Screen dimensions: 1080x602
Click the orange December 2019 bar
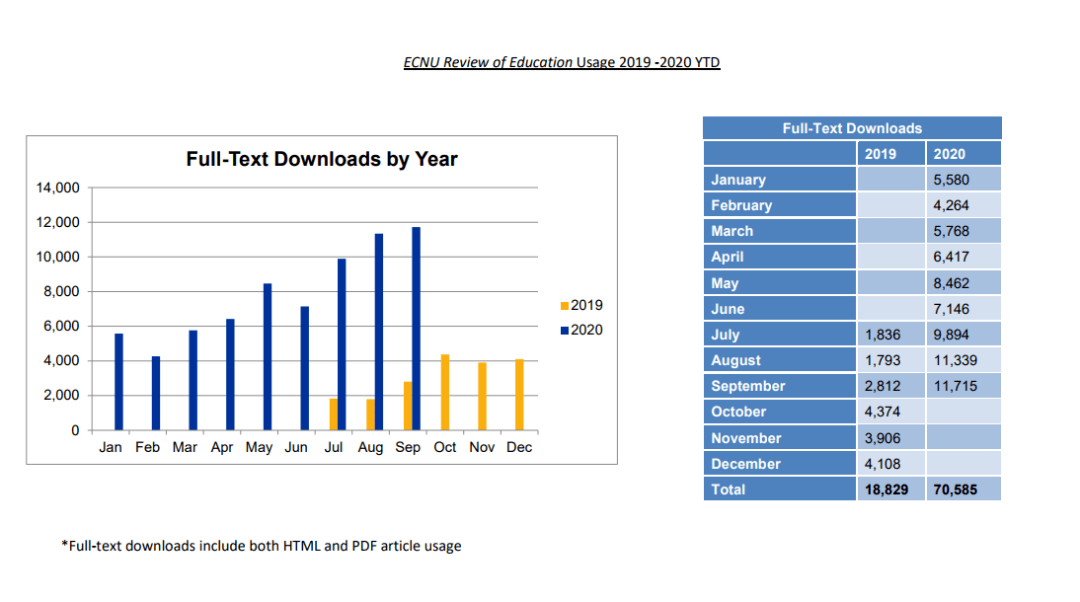tap(519, 395)
